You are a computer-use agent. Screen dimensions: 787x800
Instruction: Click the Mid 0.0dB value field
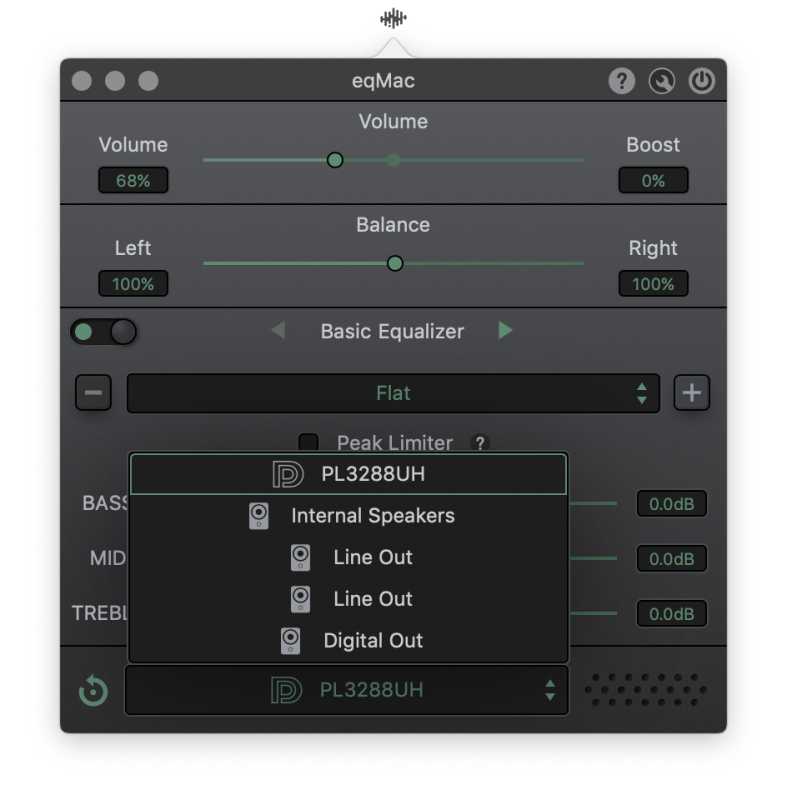pos(672,559)
